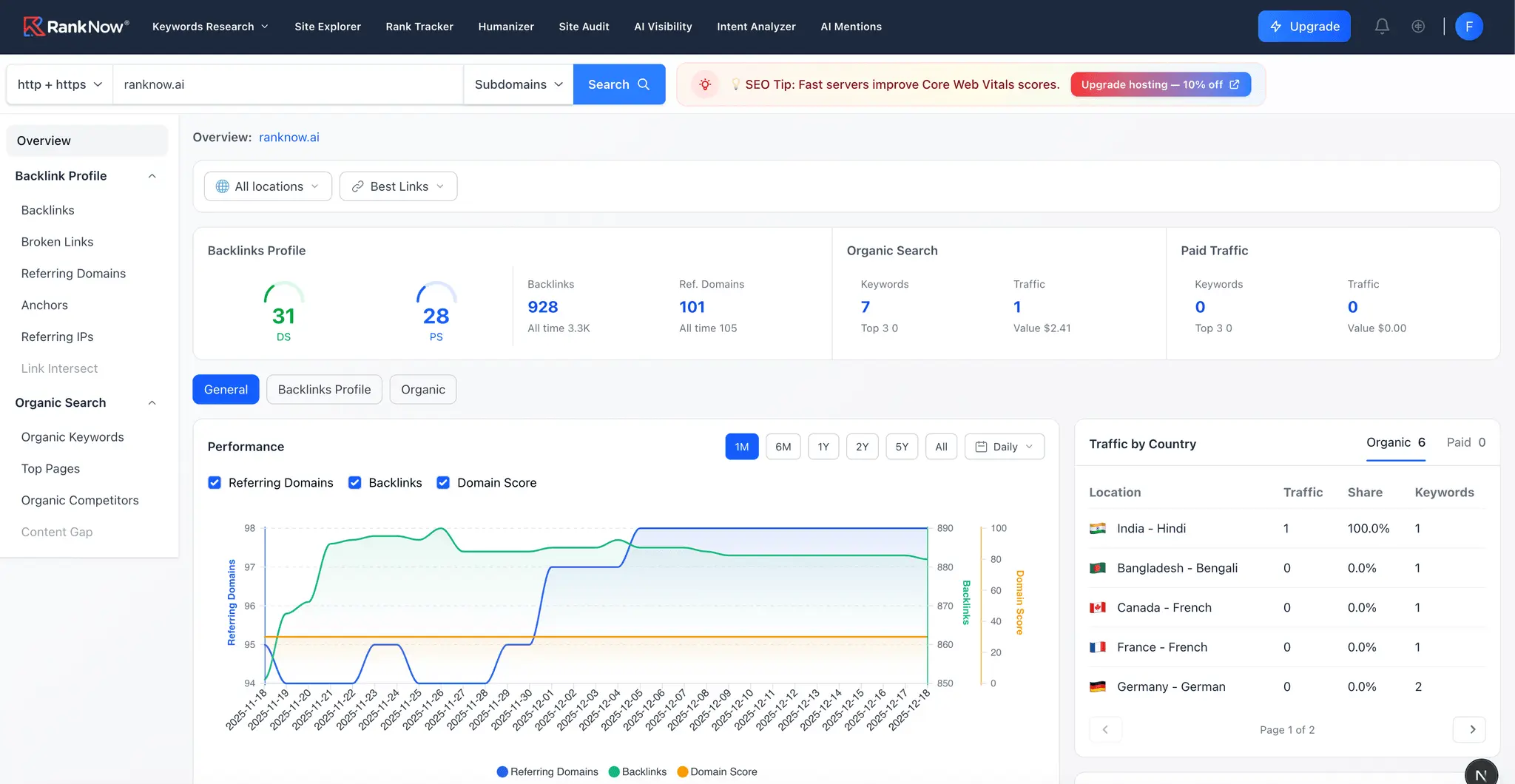Image resolution: width=1515 pixels, height=784 pixels.
Task: Open the Subdomains scope dropdown
Action: coord(519,84)
